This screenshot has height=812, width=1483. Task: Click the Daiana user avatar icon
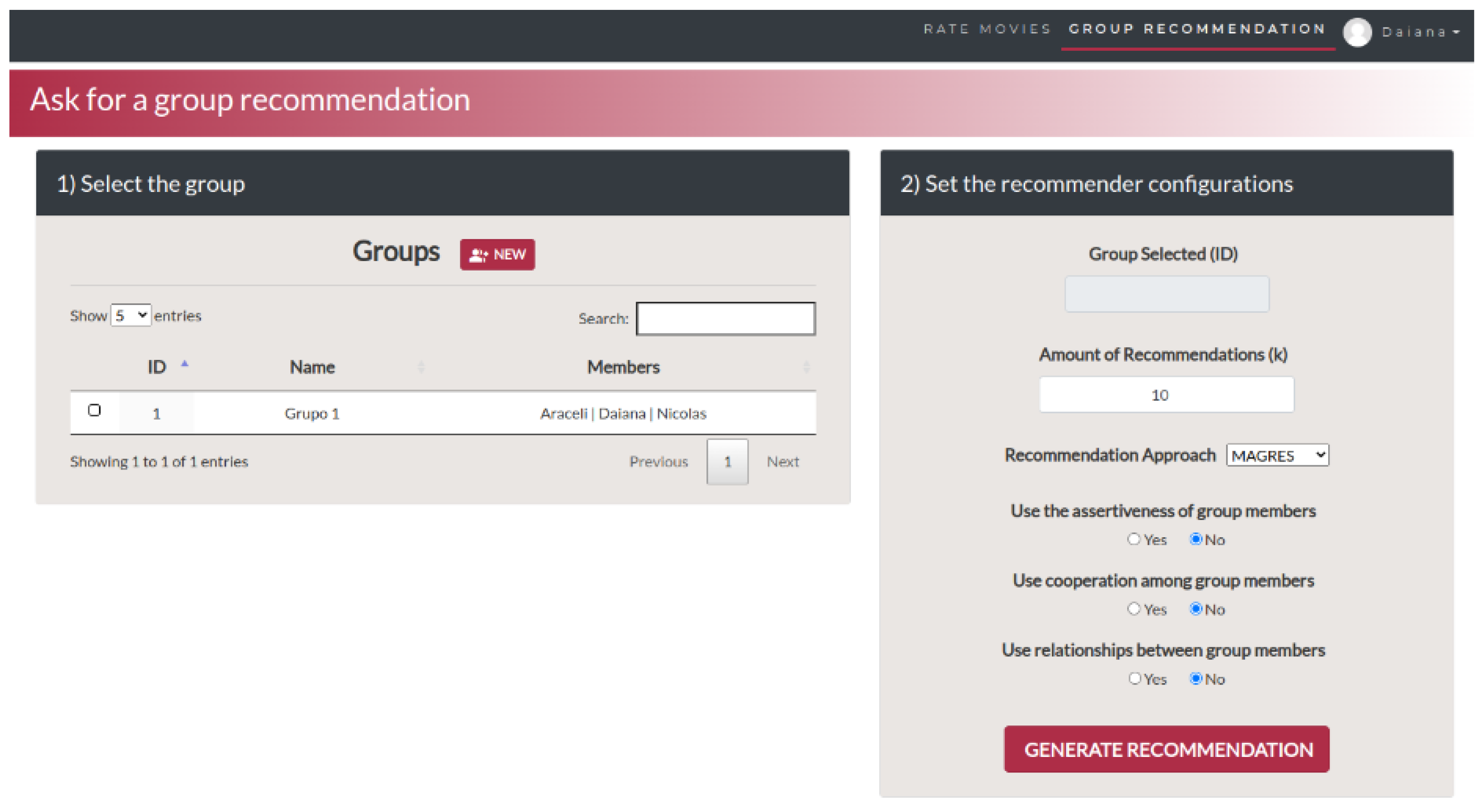(x=1357, y=32)
